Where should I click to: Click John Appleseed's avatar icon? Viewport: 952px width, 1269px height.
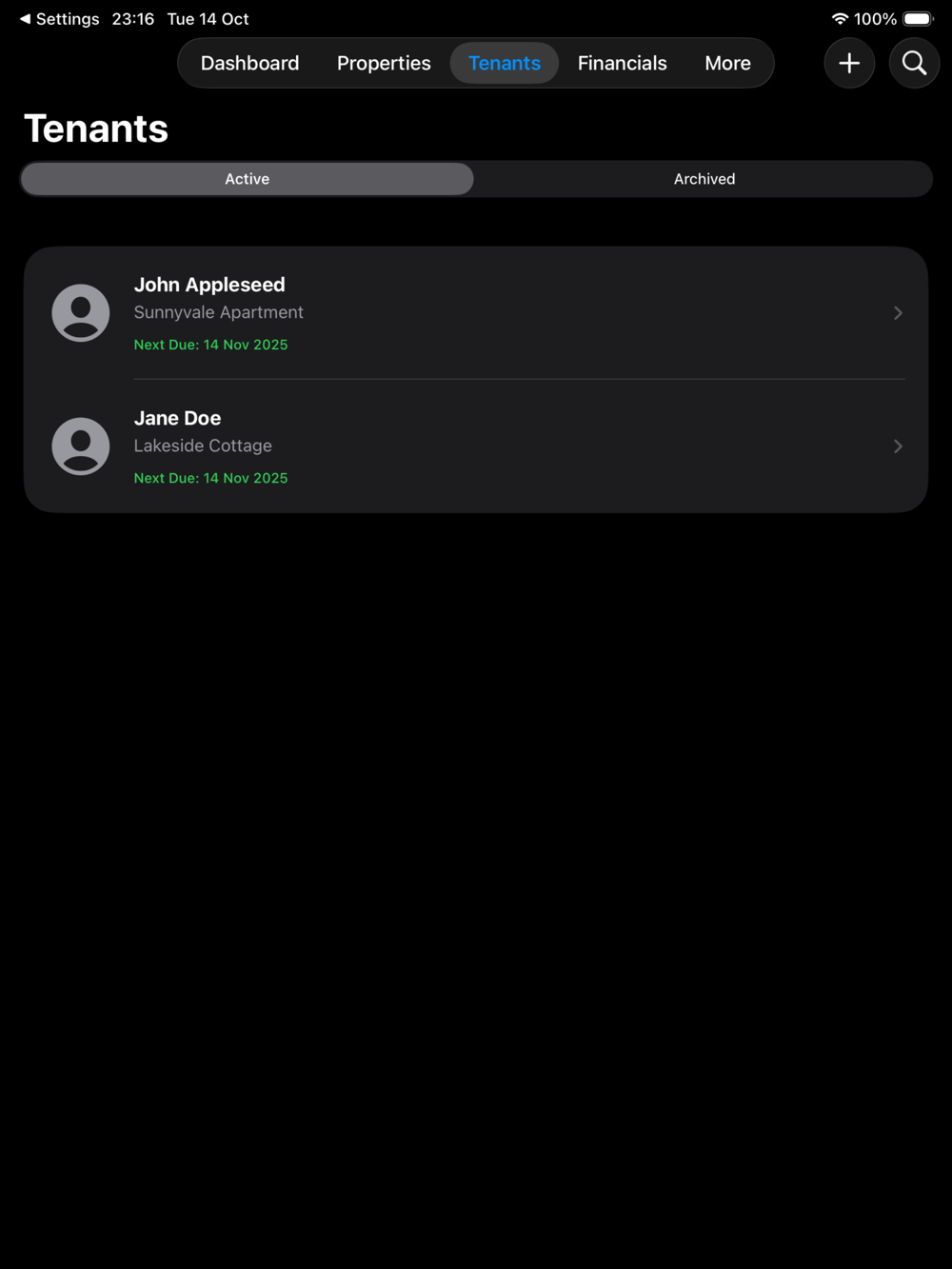[x=81, y=312]
